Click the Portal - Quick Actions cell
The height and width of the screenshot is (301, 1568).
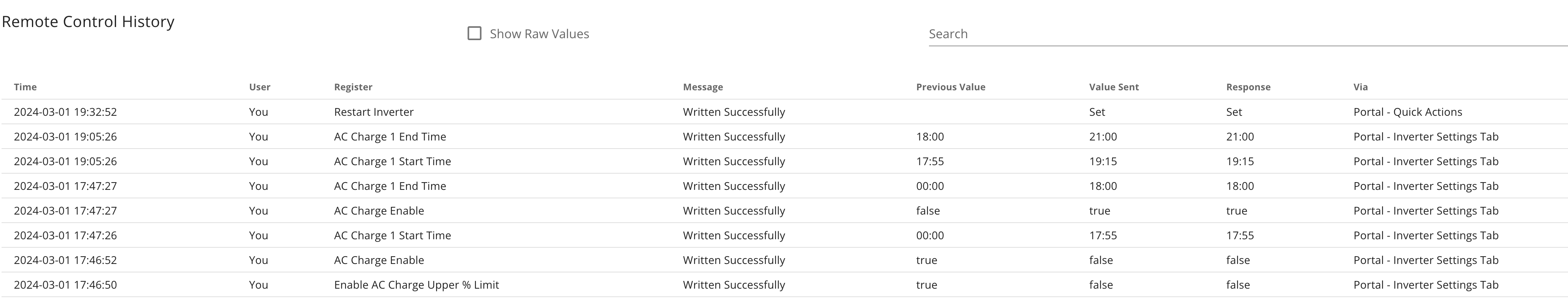click(x=1407, y=112)
